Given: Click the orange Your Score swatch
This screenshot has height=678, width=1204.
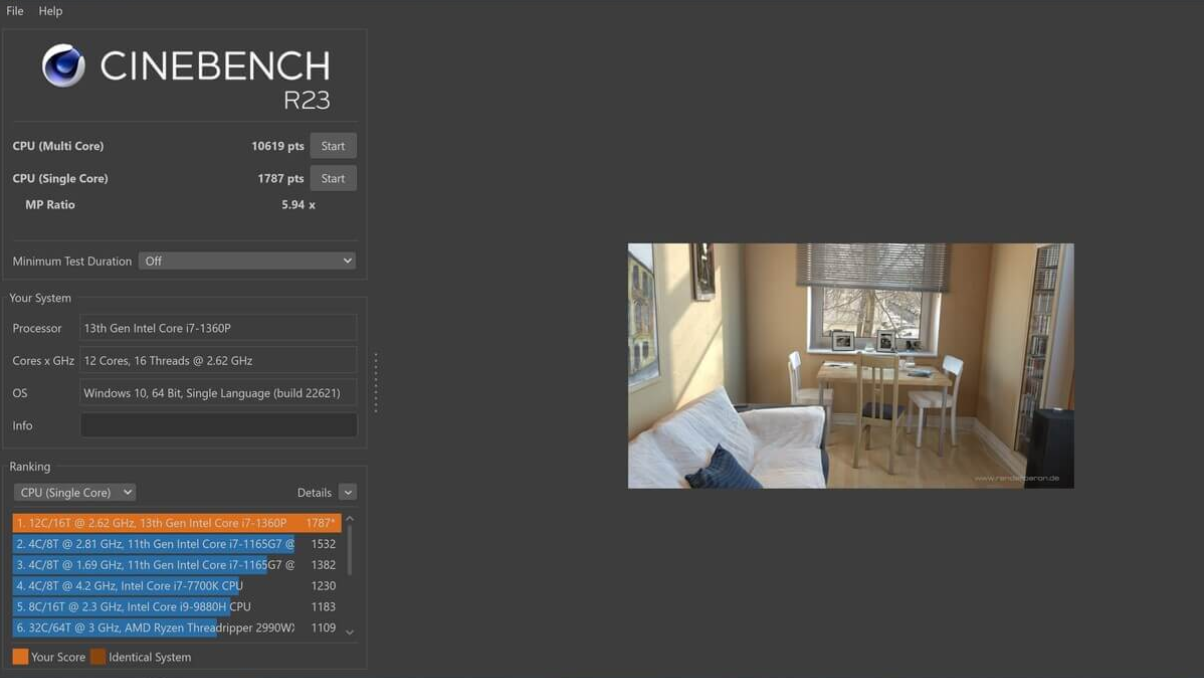Looking at the screenshot, I should point(20,657).
